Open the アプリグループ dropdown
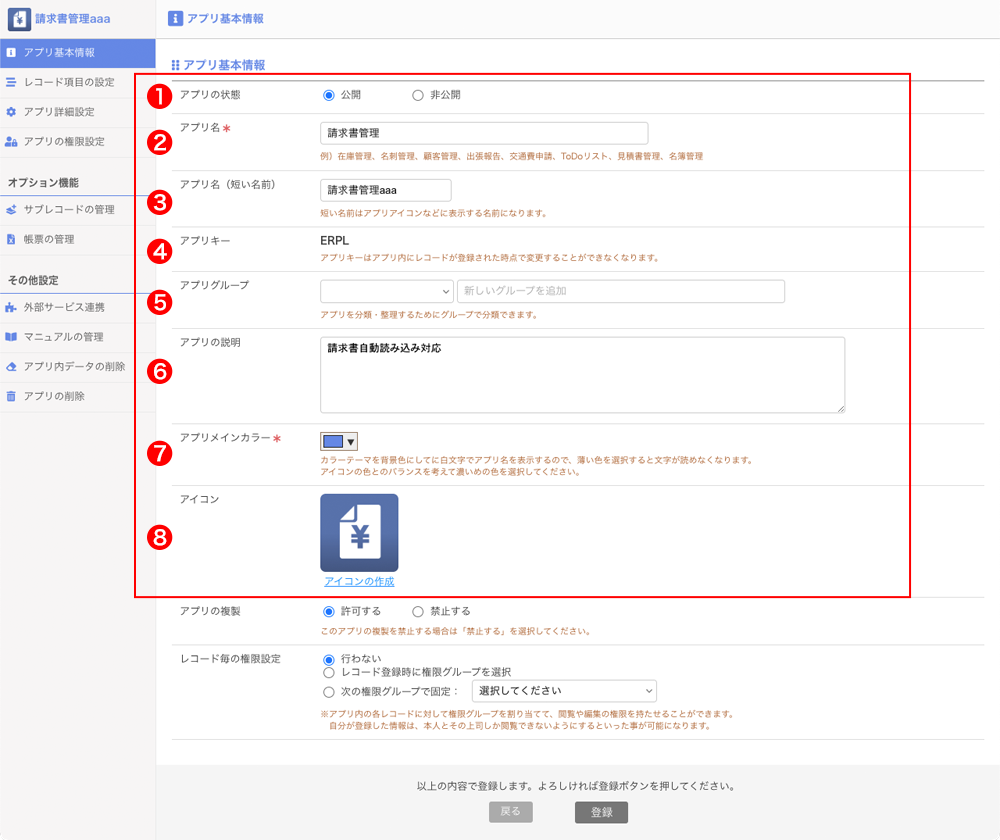The height and width of the screenshot is (840, 1000). pyautogui.click(x=386, y=291)
